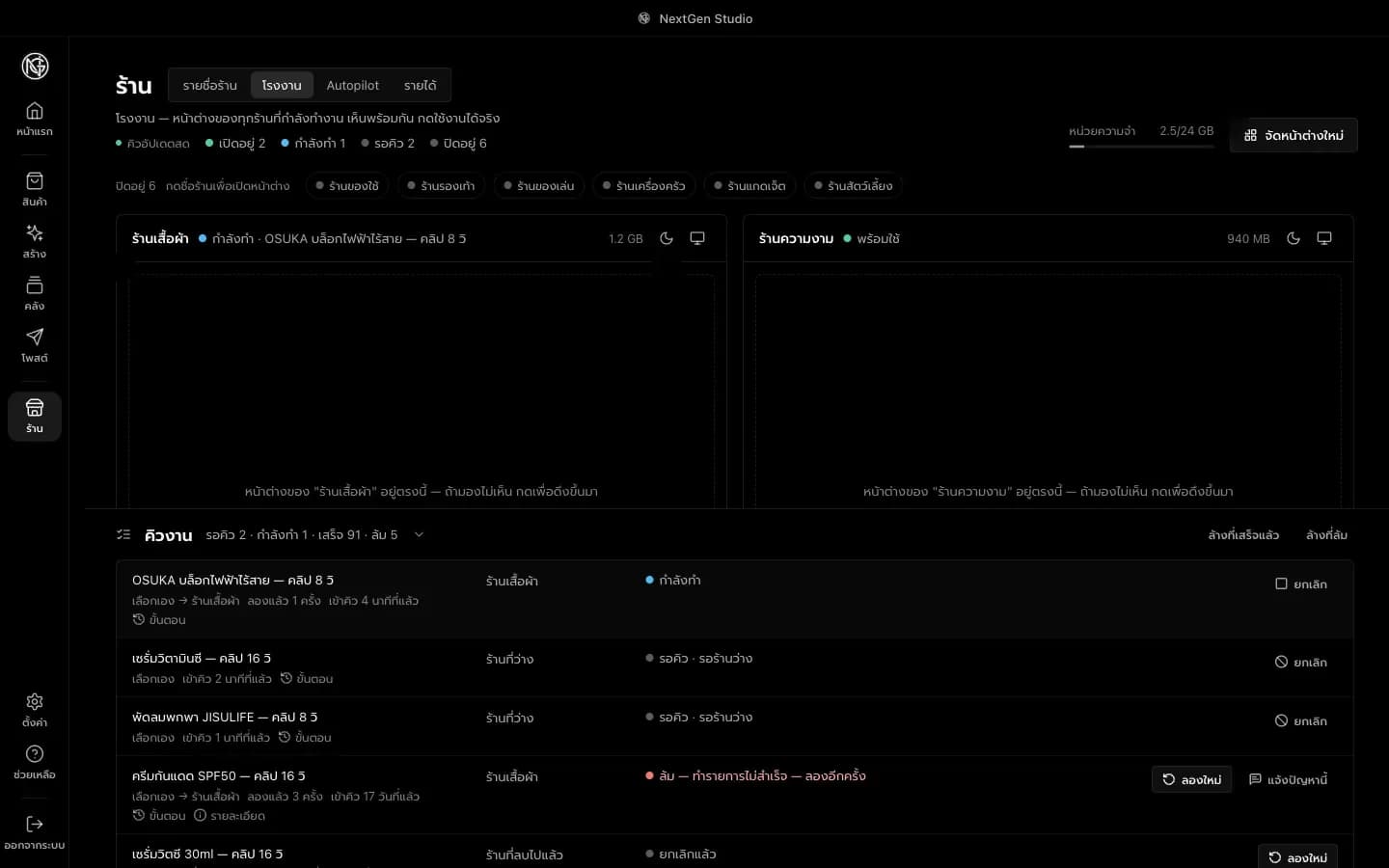
Task: Click moon sleep icon on ร้านความงาม panel
Action: tap(1294, 238)
